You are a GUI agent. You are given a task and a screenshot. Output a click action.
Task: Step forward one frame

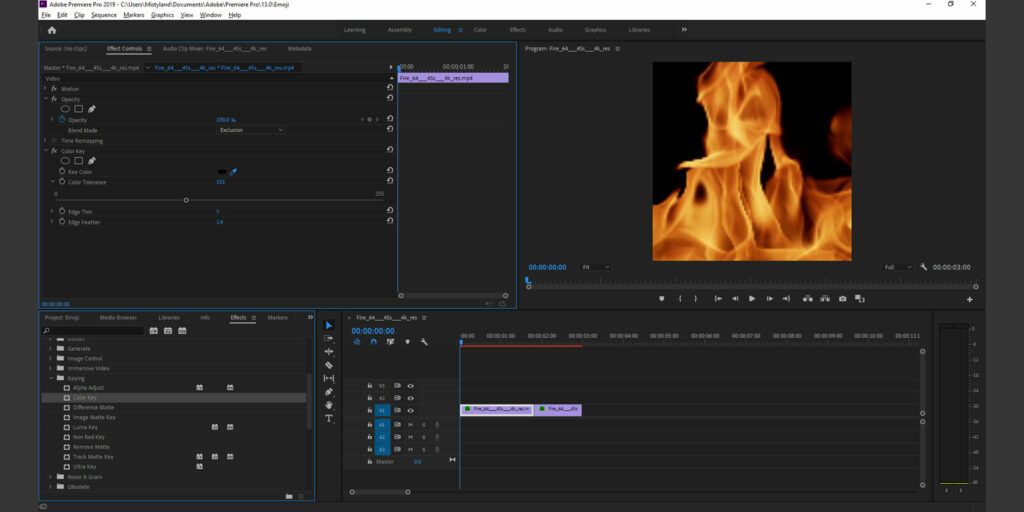(x=769, y=298)
